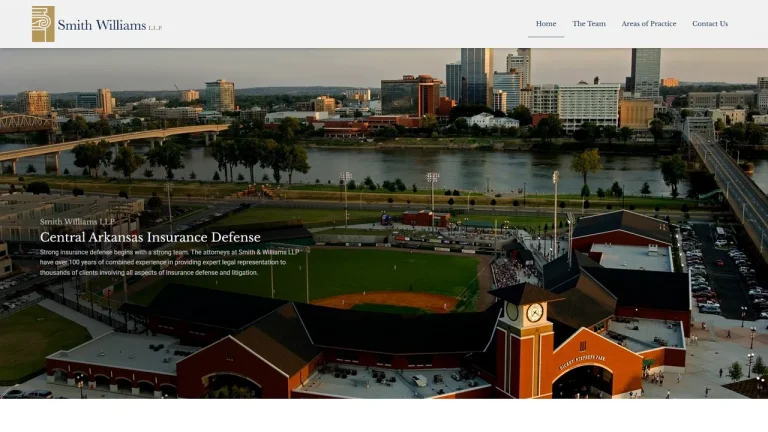The image size is (768, 432).
Task: Open the Areas of Practice page
Action: tap(648, 24)
